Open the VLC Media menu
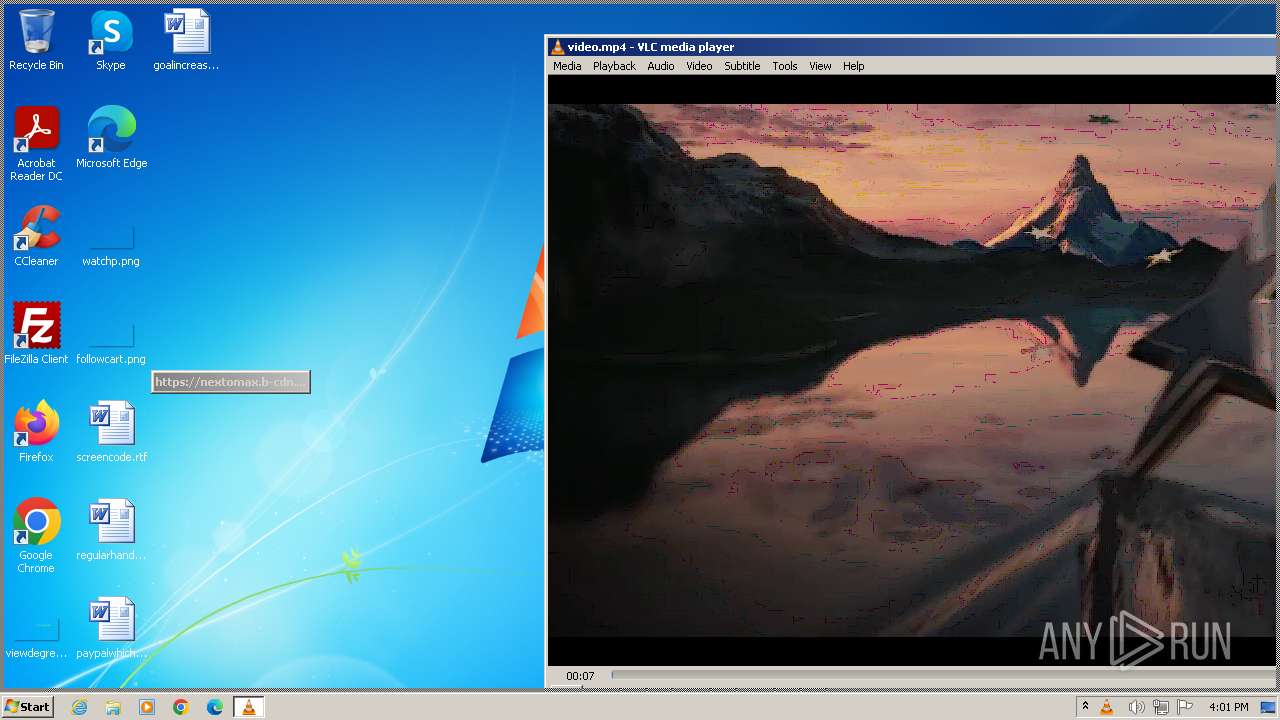The height and width of the screenshot is (720, 1280). pyautogui.click(x=567, y=66)
